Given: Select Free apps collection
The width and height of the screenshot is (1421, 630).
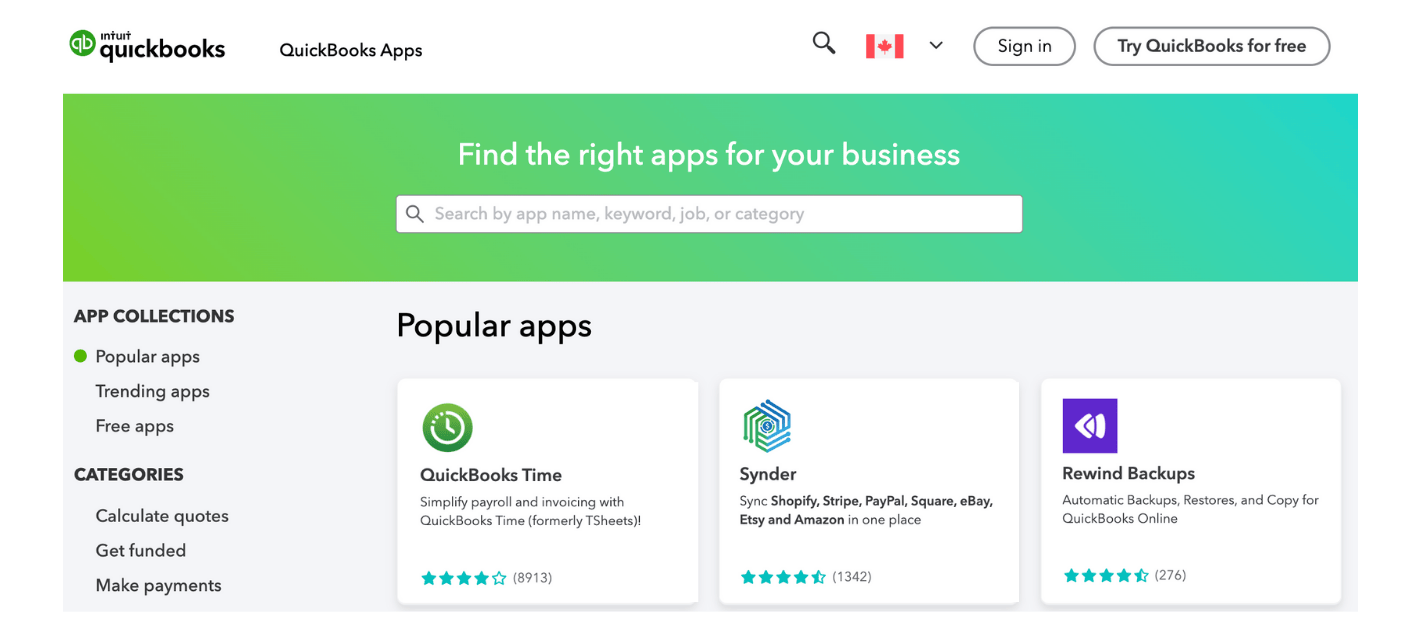Looking at the screenshot, I should (134, 426).
